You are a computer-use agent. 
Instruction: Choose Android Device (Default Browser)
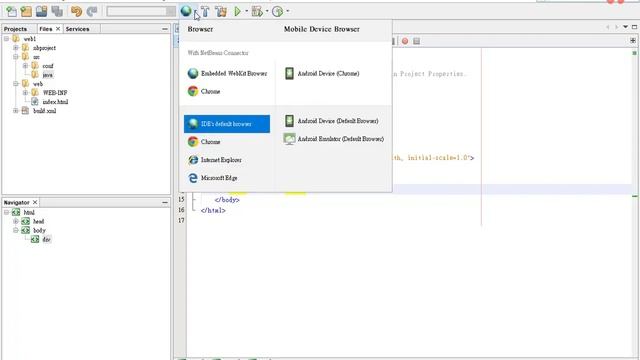point(331,121)
